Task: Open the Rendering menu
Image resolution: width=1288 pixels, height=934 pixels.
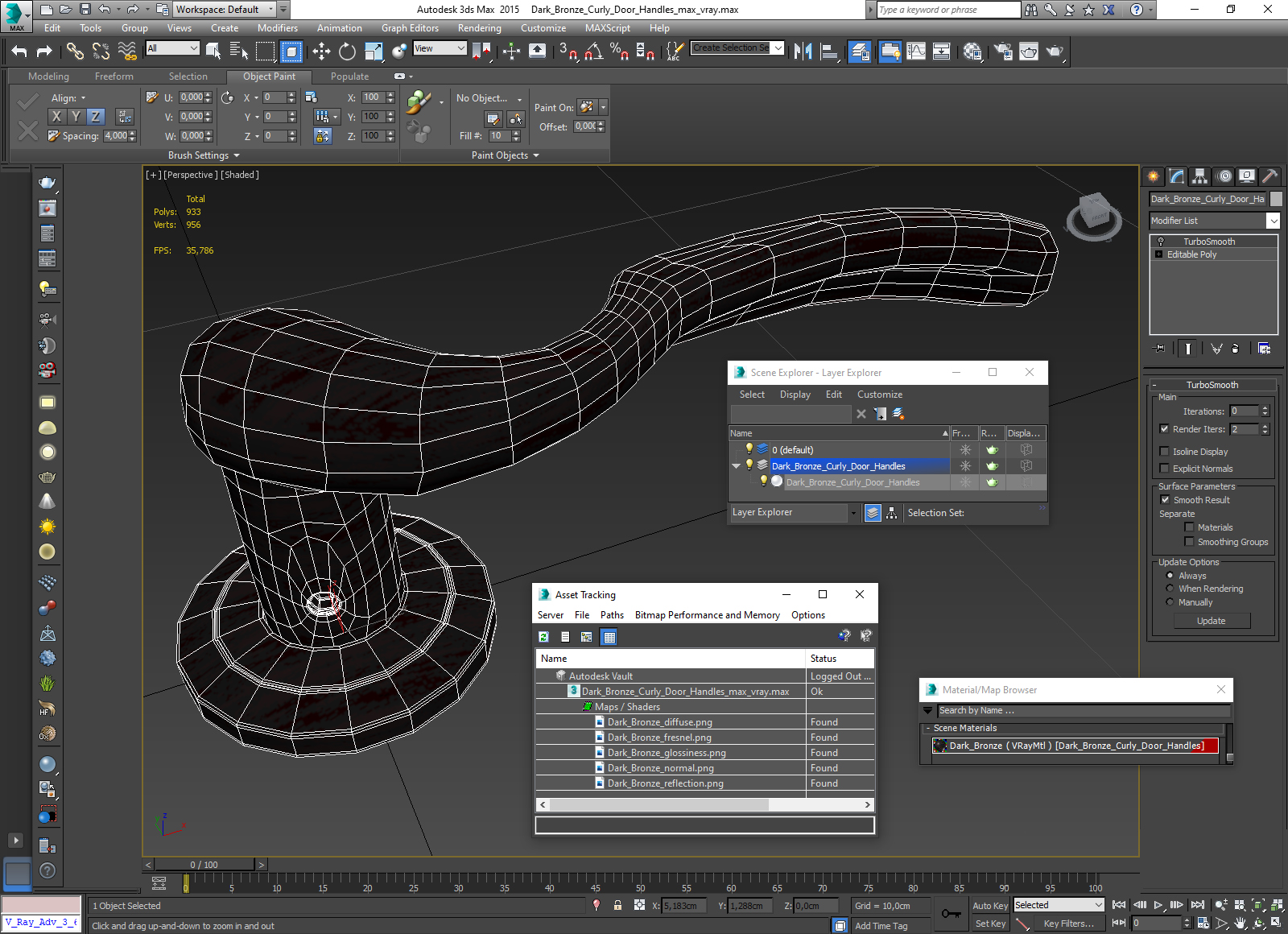Action: click(479, 28)
